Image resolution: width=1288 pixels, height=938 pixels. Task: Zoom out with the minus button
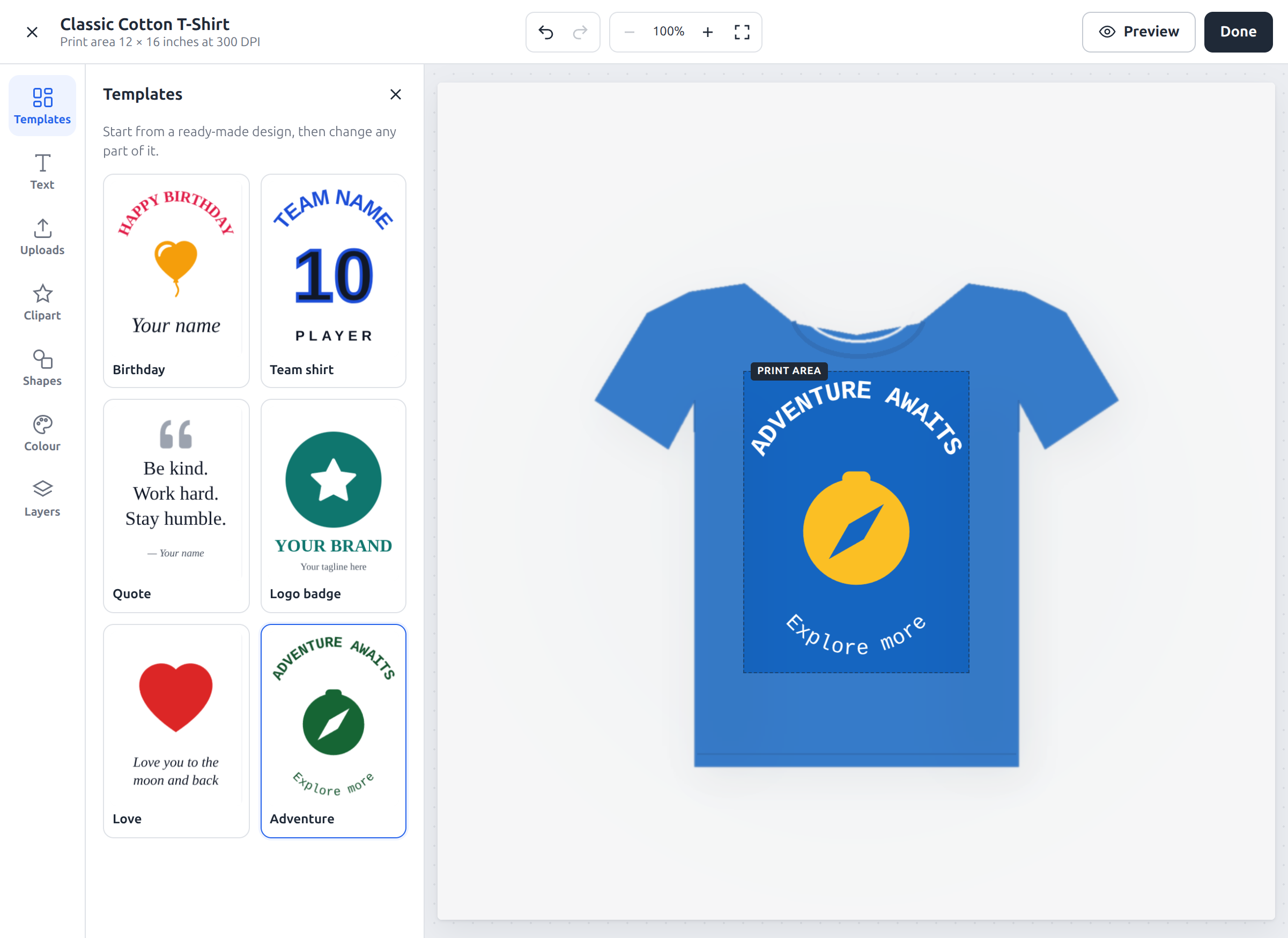coord(629,32)
